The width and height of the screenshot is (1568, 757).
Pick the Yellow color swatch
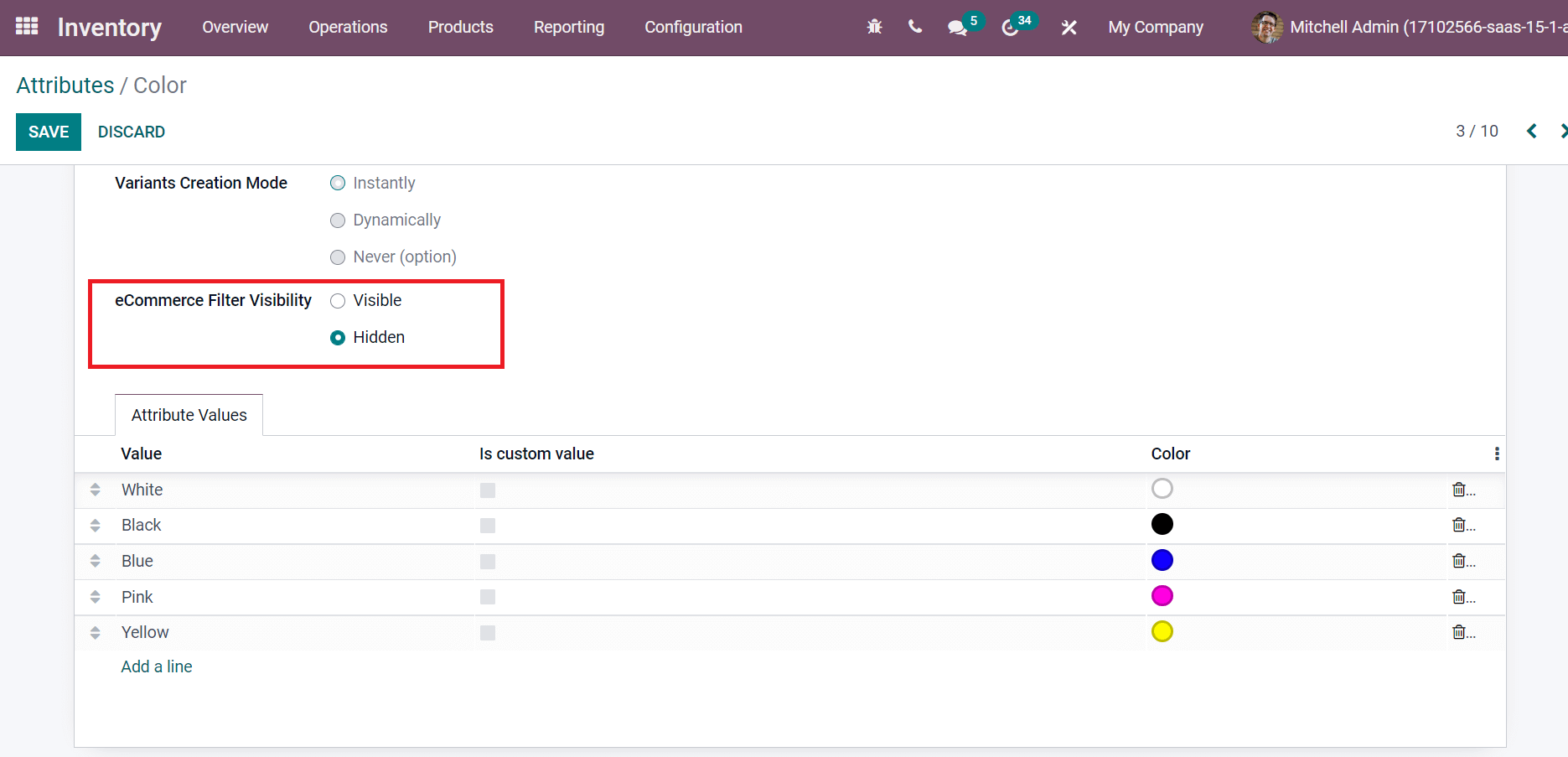coord(1162,631)
